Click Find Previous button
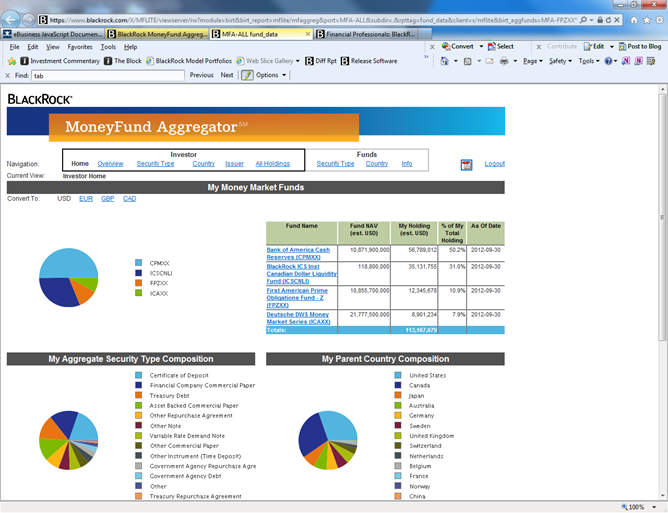 coord(202,75)
